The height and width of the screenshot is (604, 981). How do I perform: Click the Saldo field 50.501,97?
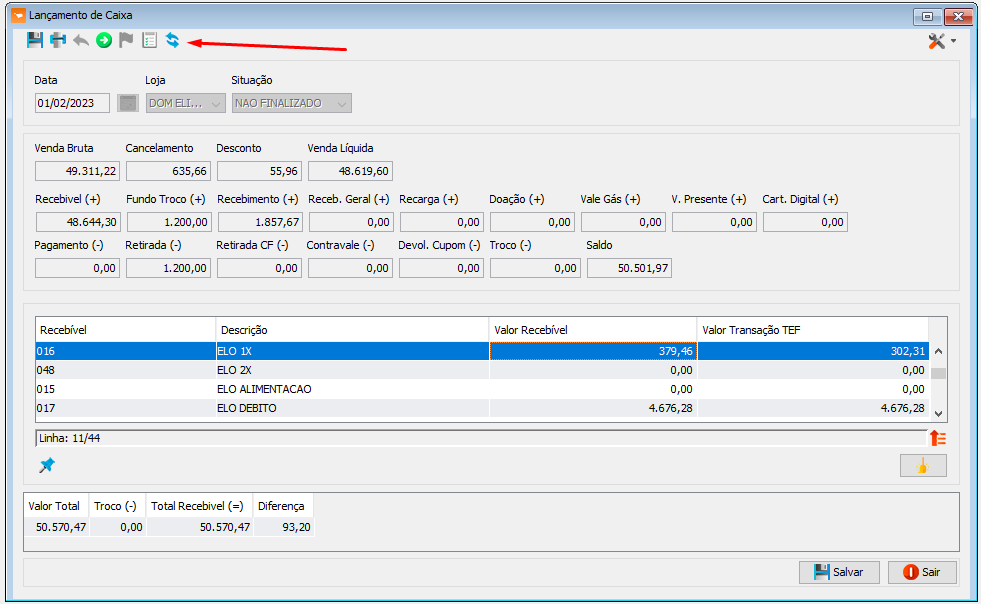pos(629,268)
